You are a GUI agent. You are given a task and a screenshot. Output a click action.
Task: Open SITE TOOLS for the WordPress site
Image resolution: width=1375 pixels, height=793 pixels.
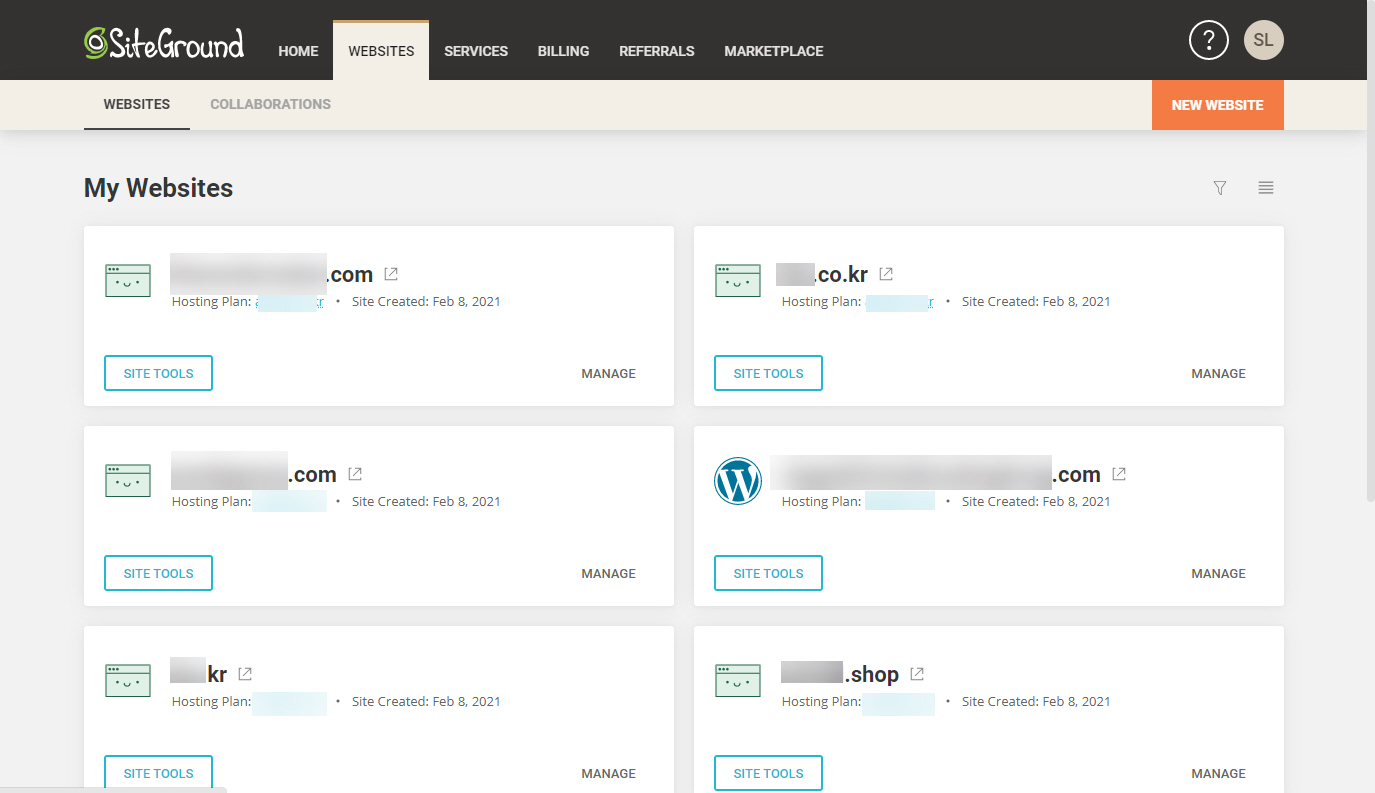click(x=768, y=573)
